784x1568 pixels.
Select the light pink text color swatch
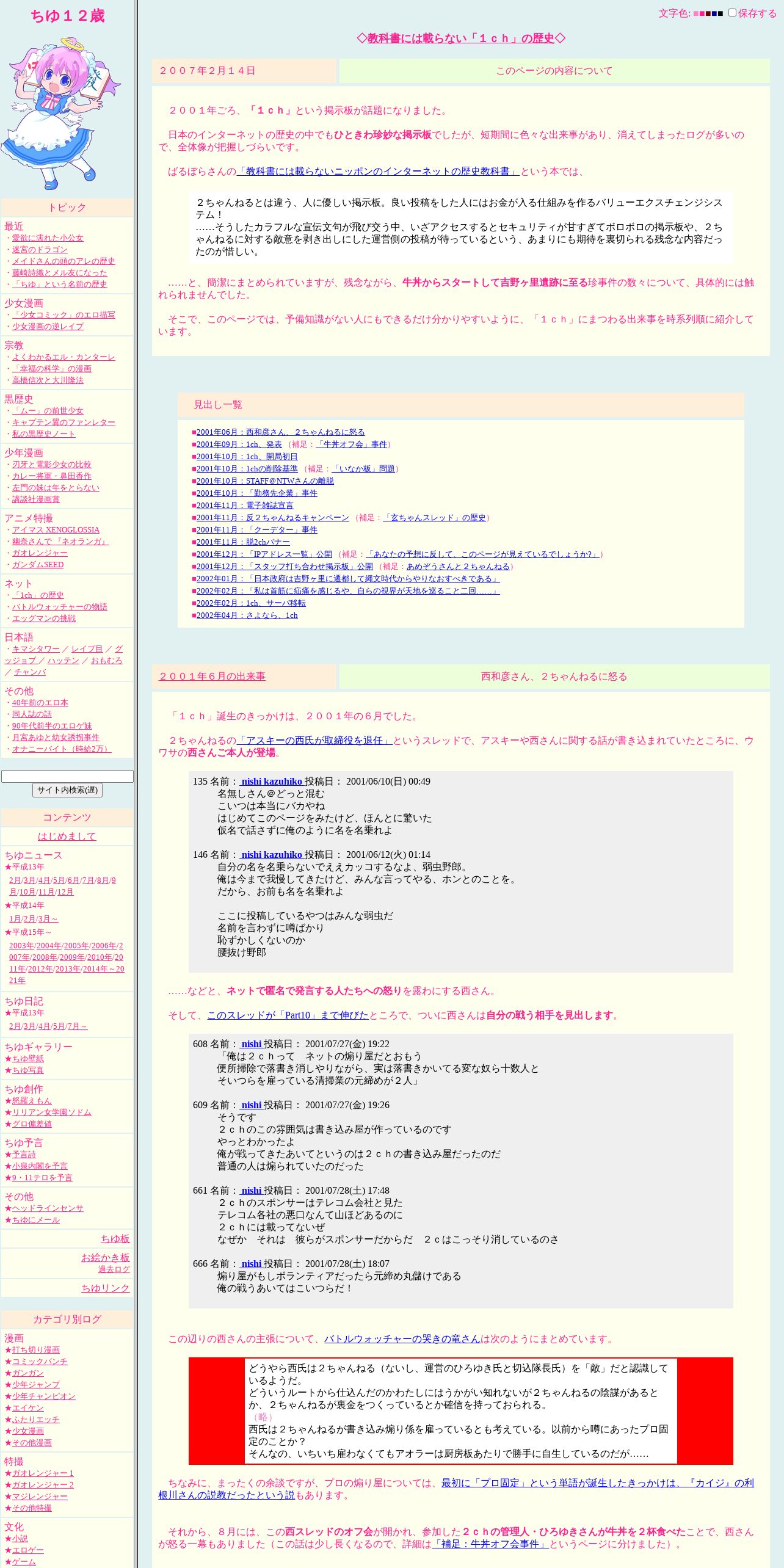pos(695,13)
